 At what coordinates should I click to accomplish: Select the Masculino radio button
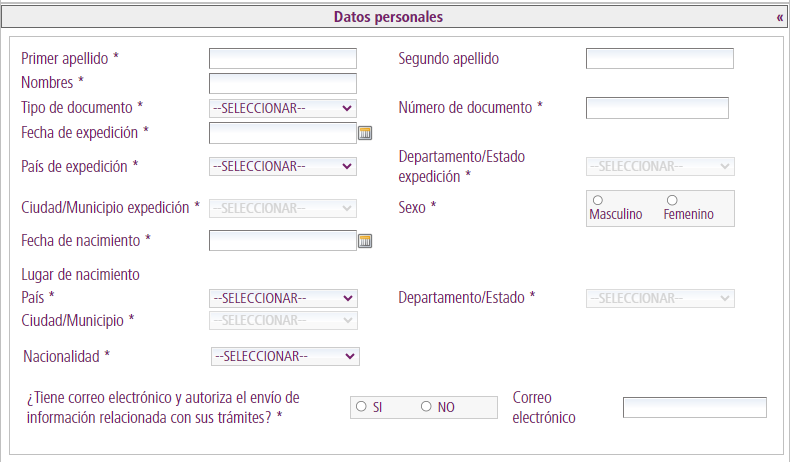[x=597, y=201]
